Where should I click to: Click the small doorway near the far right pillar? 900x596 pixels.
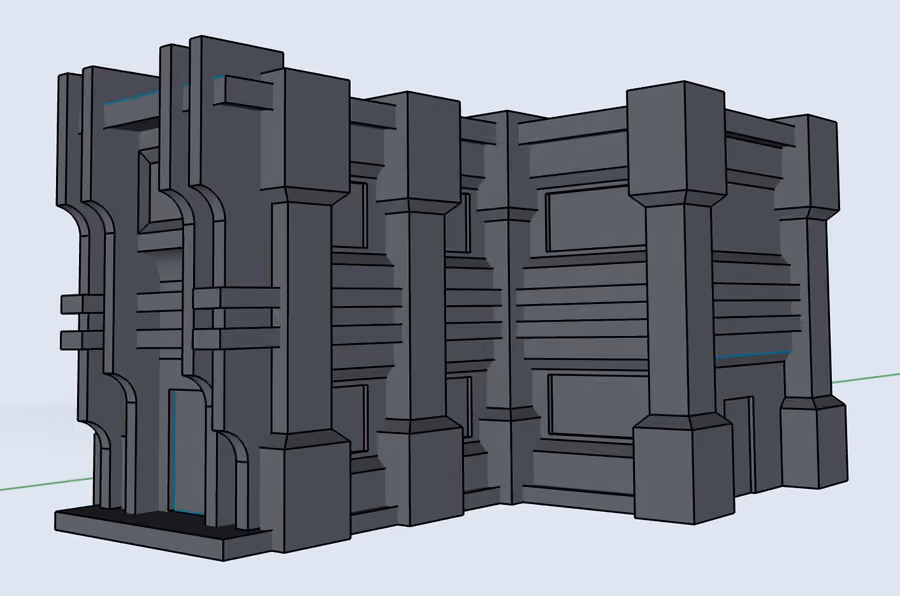pyautogui.click(x=740, y=442)
